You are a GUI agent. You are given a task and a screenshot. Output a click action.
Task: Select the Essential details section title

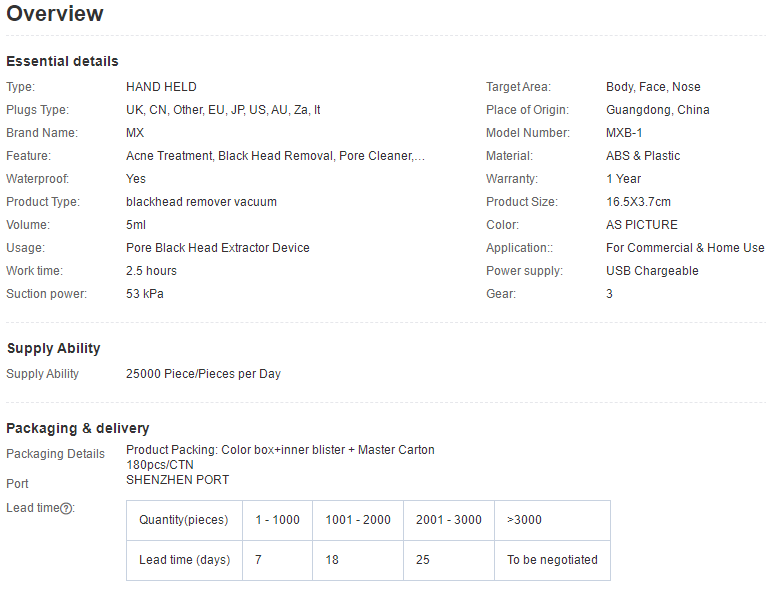[x=62, y=61]
